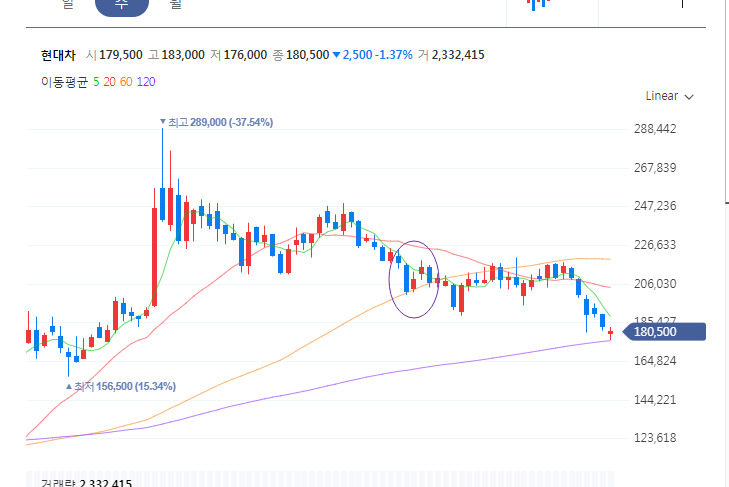Click the 247,236 price axis label

[x=655, y=206]
